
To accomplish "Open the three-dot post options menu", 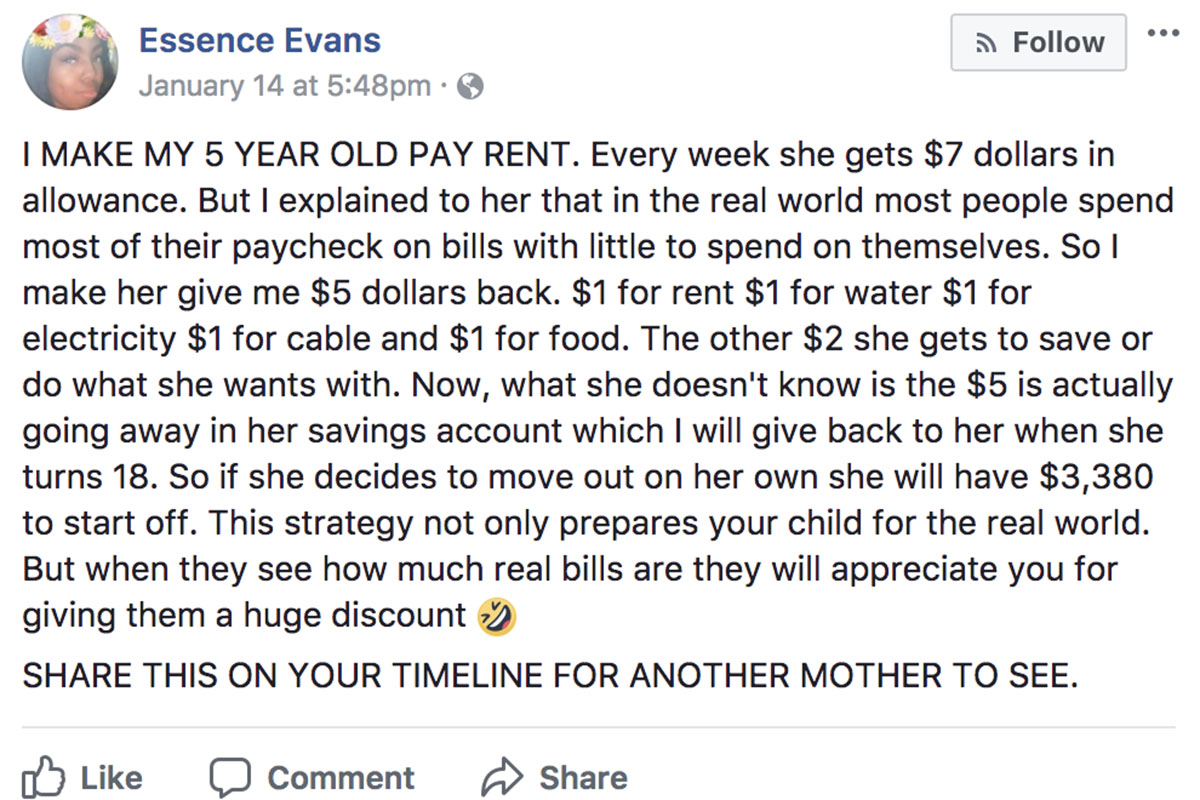I will pos(1163,31).
